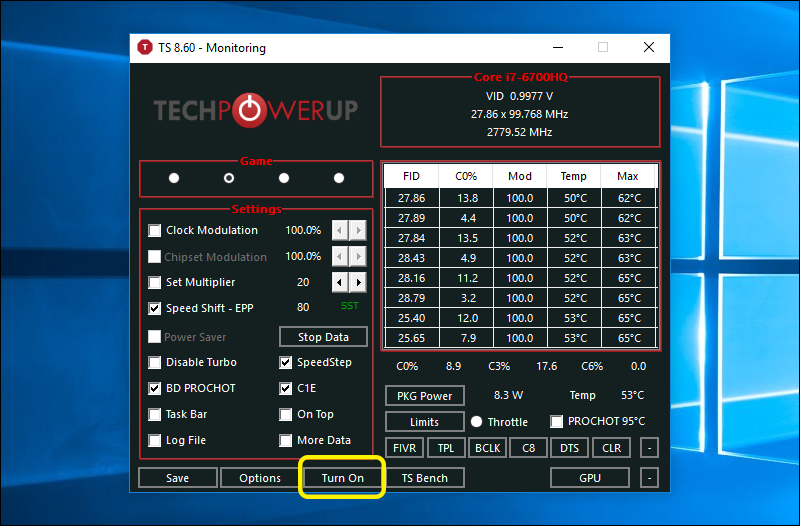This screenshot has width=800, height=526.
Task: Click the VID 0.9977 V text
Action: pos(519,96)
